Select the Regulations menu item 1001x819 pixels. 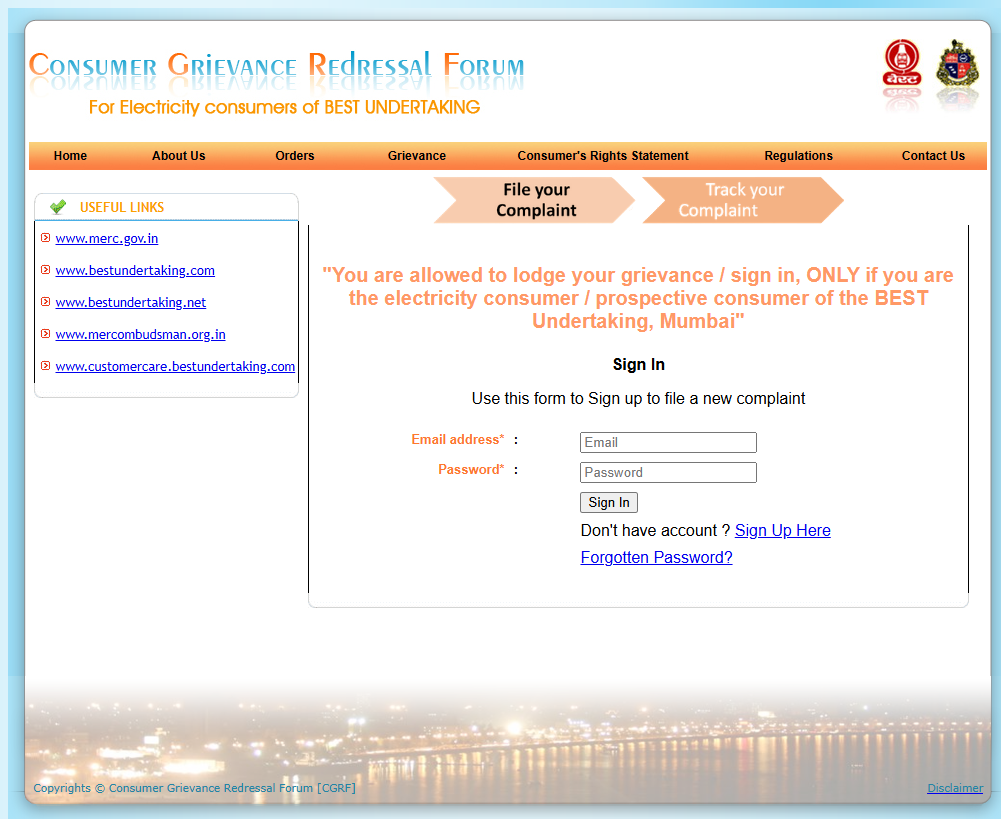798,156
